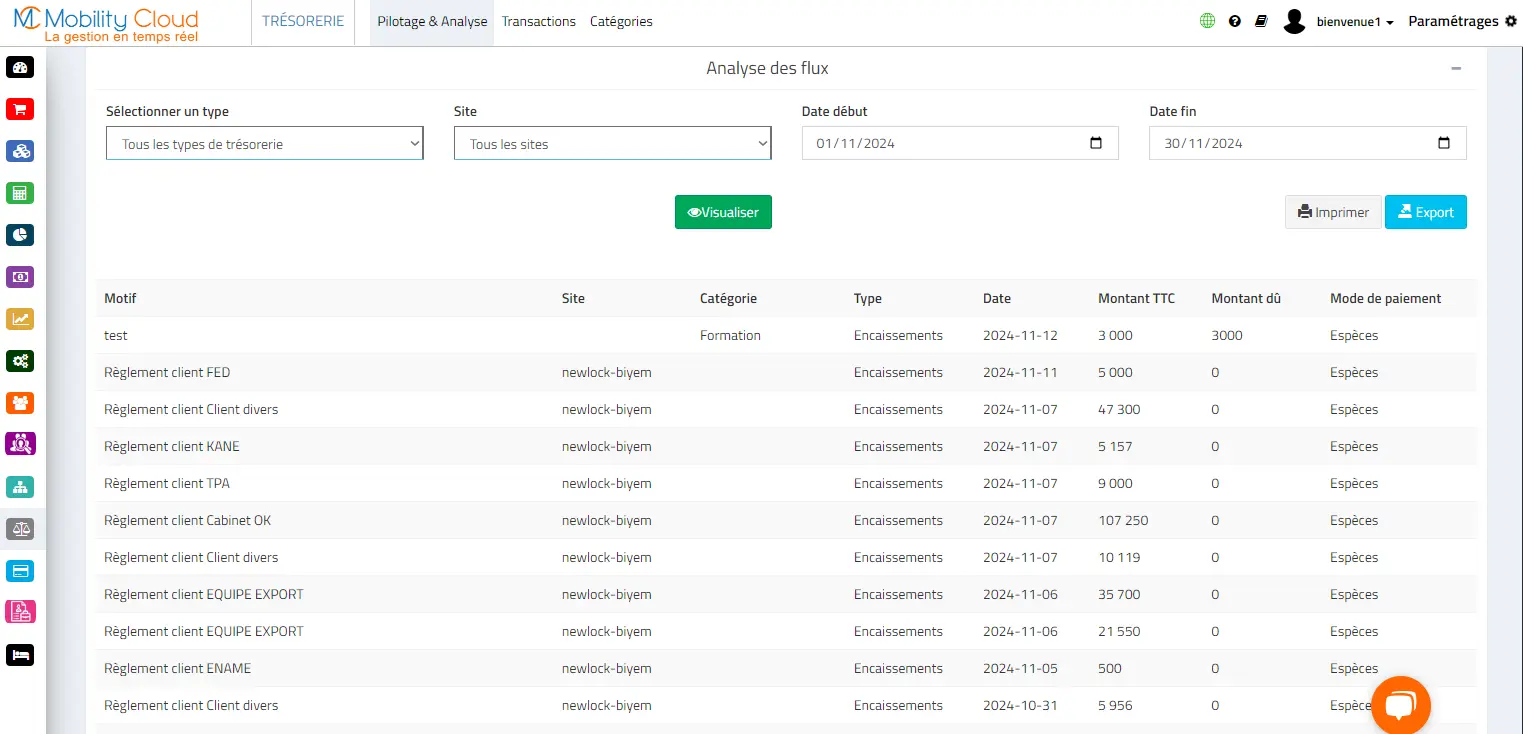The width and height of the screenshot is (1523, 734).
Task: Open the blue stock cubes module
Action: [x=20, y=151]
